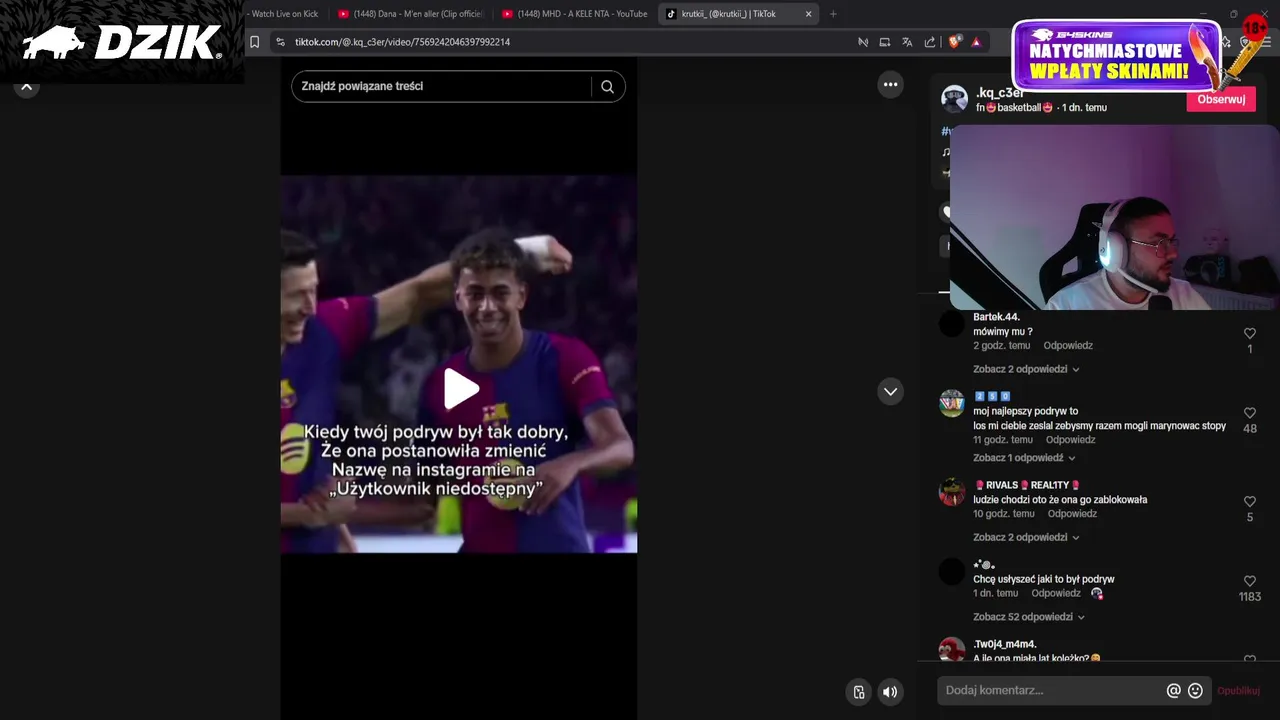Image resolution: width=1280 pixels, height=720 pixels.
Task: Click Odpowiedz under Bartek.44.'s comment
Action: [1068, 346]
